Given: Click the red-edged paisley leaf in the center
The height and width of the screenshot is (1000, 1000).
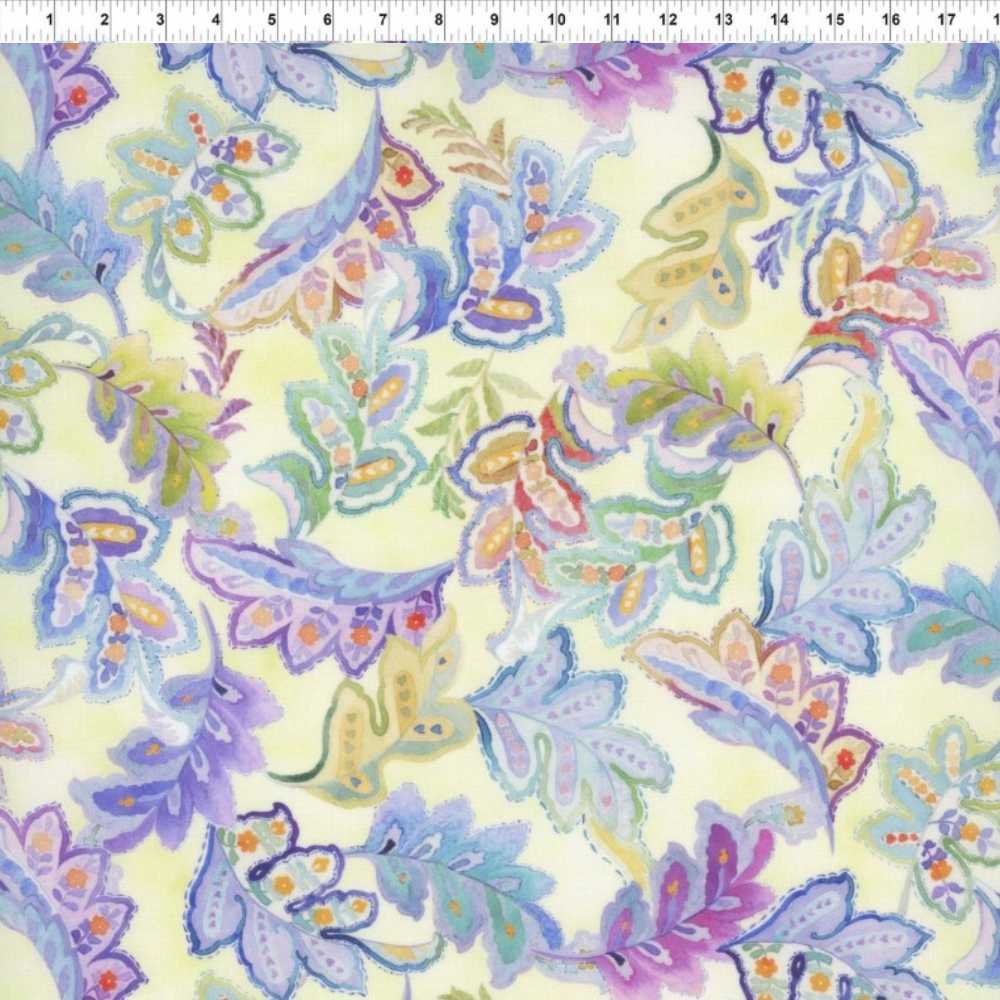Looking at the screenshot, I should pos(520,480).
